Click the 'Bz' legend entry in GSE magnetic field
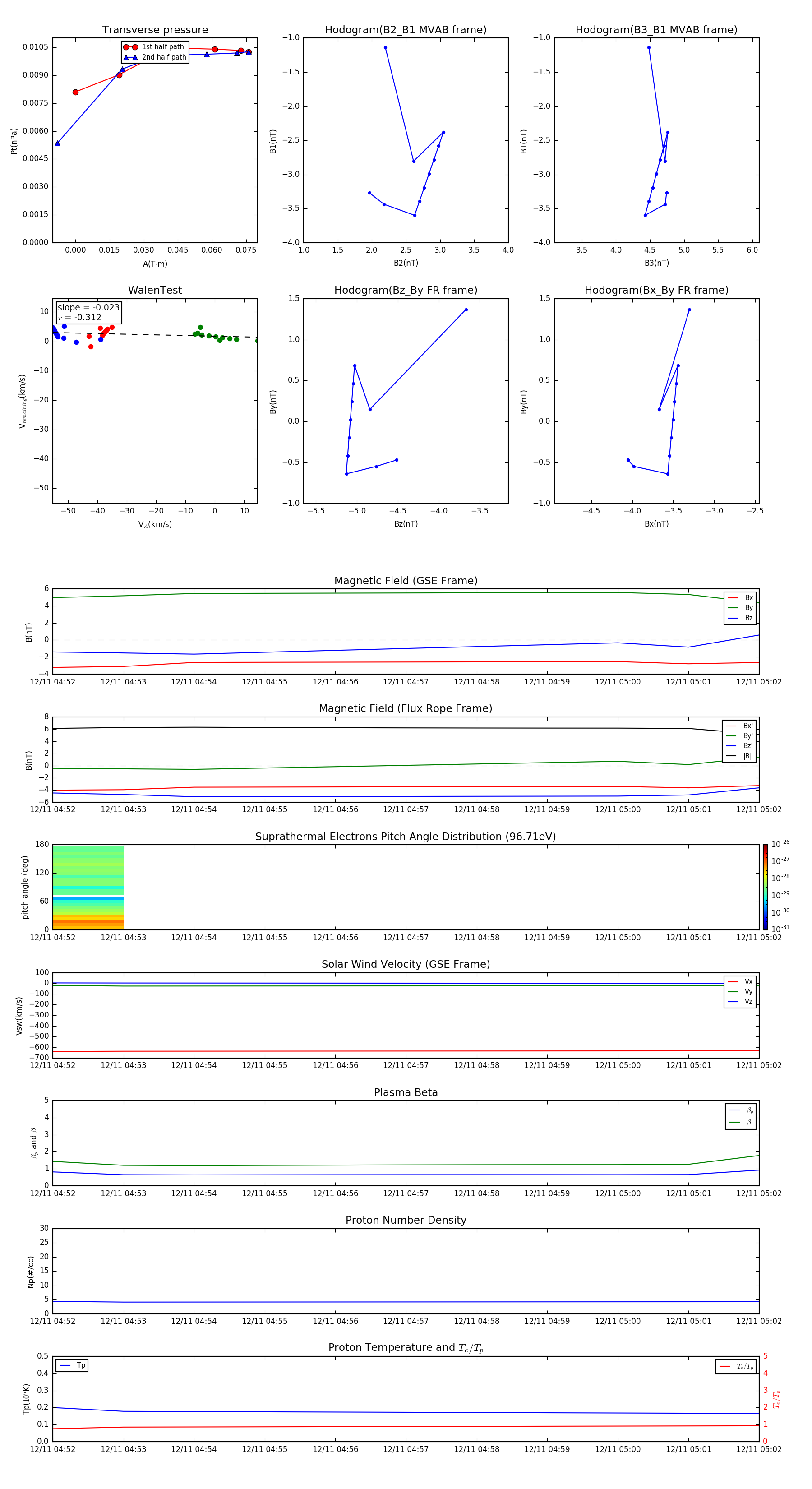Screen dimensions: 812x1489 (x=740, y=619)
